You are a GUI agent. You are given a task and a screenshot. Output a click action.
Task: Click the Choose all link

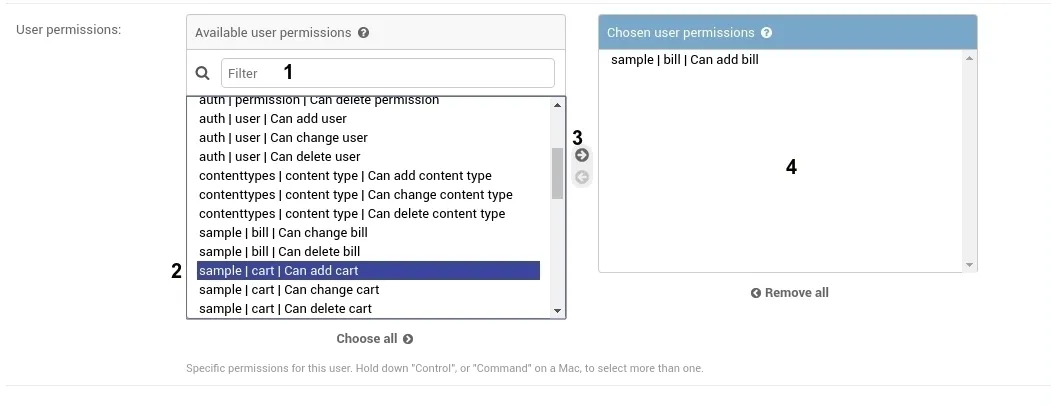tap(374, 339)
